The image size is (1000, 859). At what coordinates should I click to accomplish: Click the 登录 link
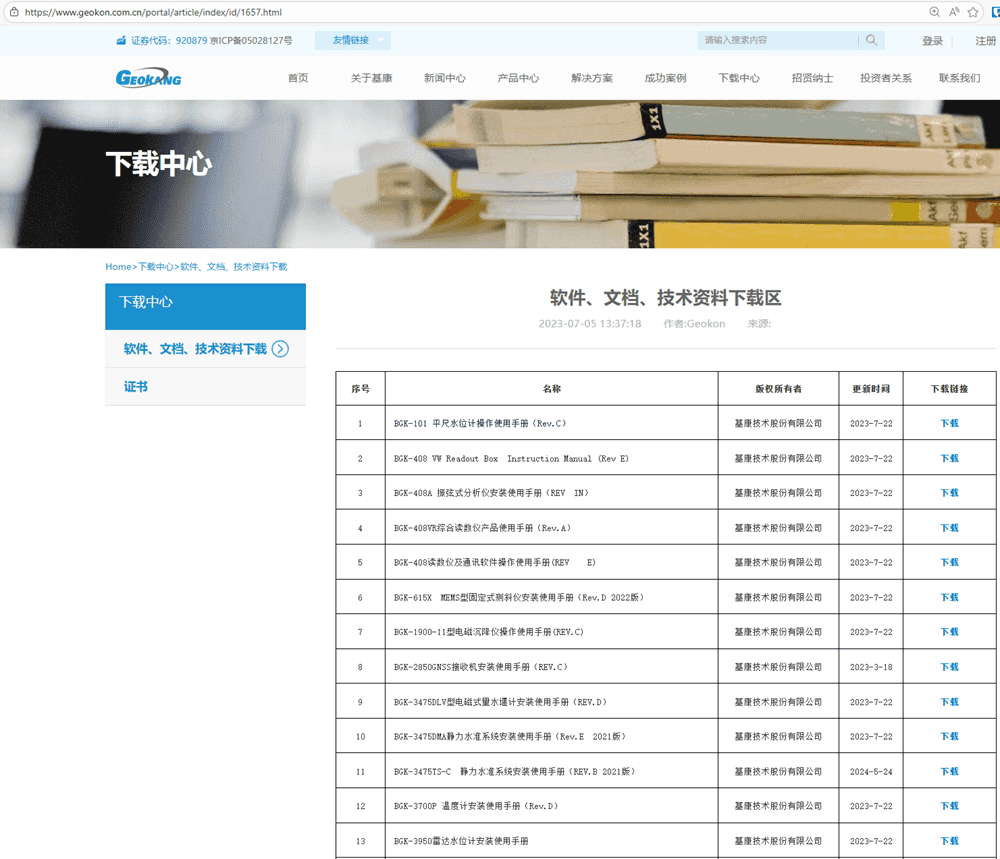pyautogui.click(x=932, y=41)
